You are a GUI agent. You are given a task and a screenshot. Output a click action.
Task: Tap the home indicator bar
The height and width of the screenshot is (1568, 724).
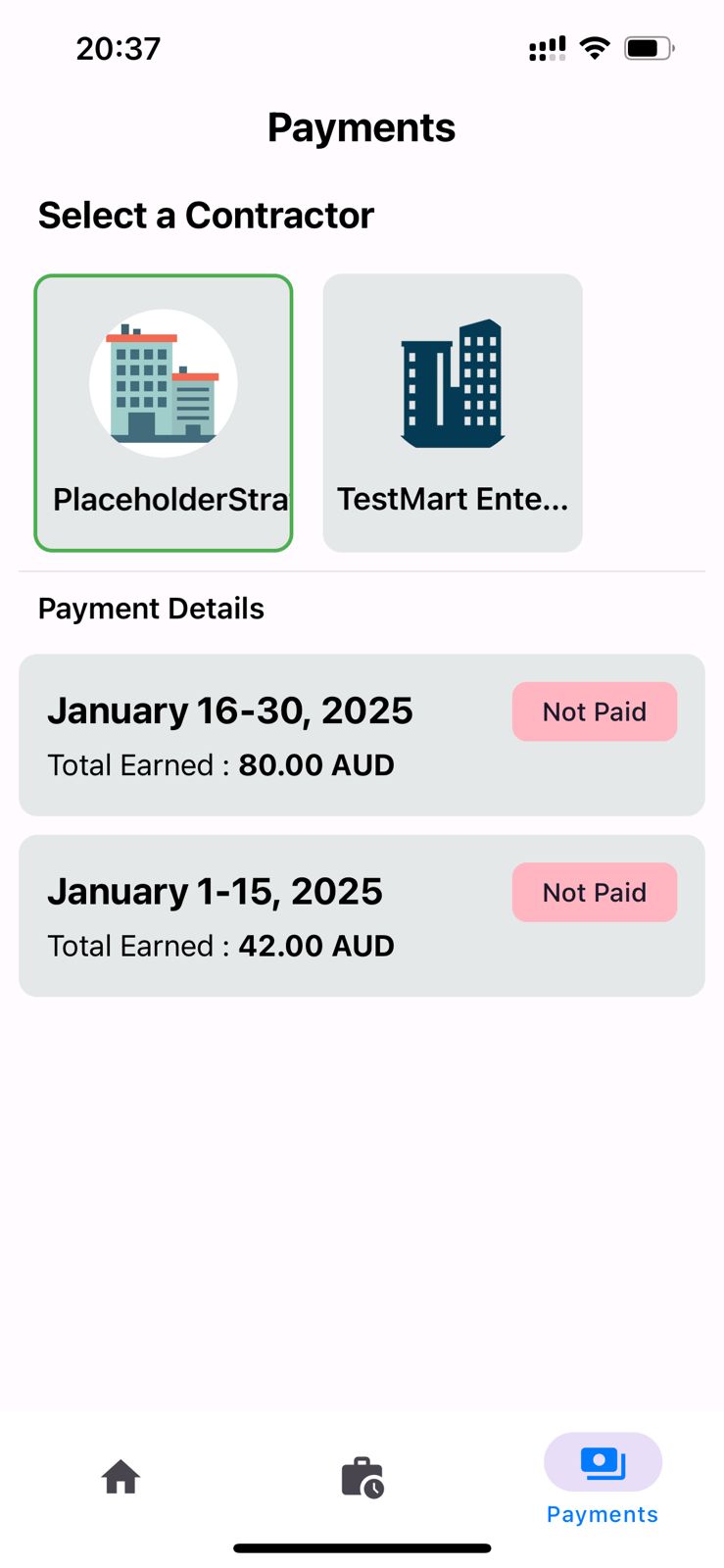point(362,1548)
